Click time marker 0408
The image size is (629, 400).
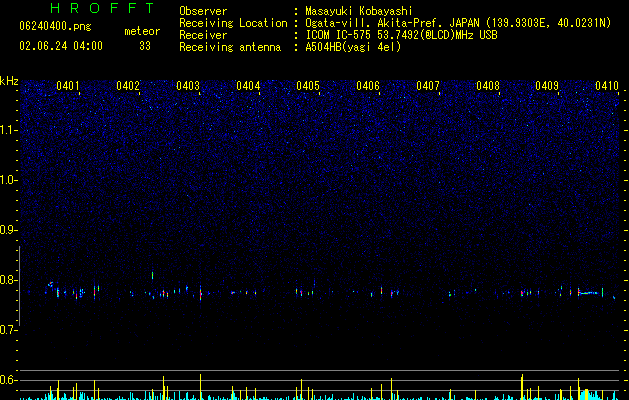click(488, 86)
